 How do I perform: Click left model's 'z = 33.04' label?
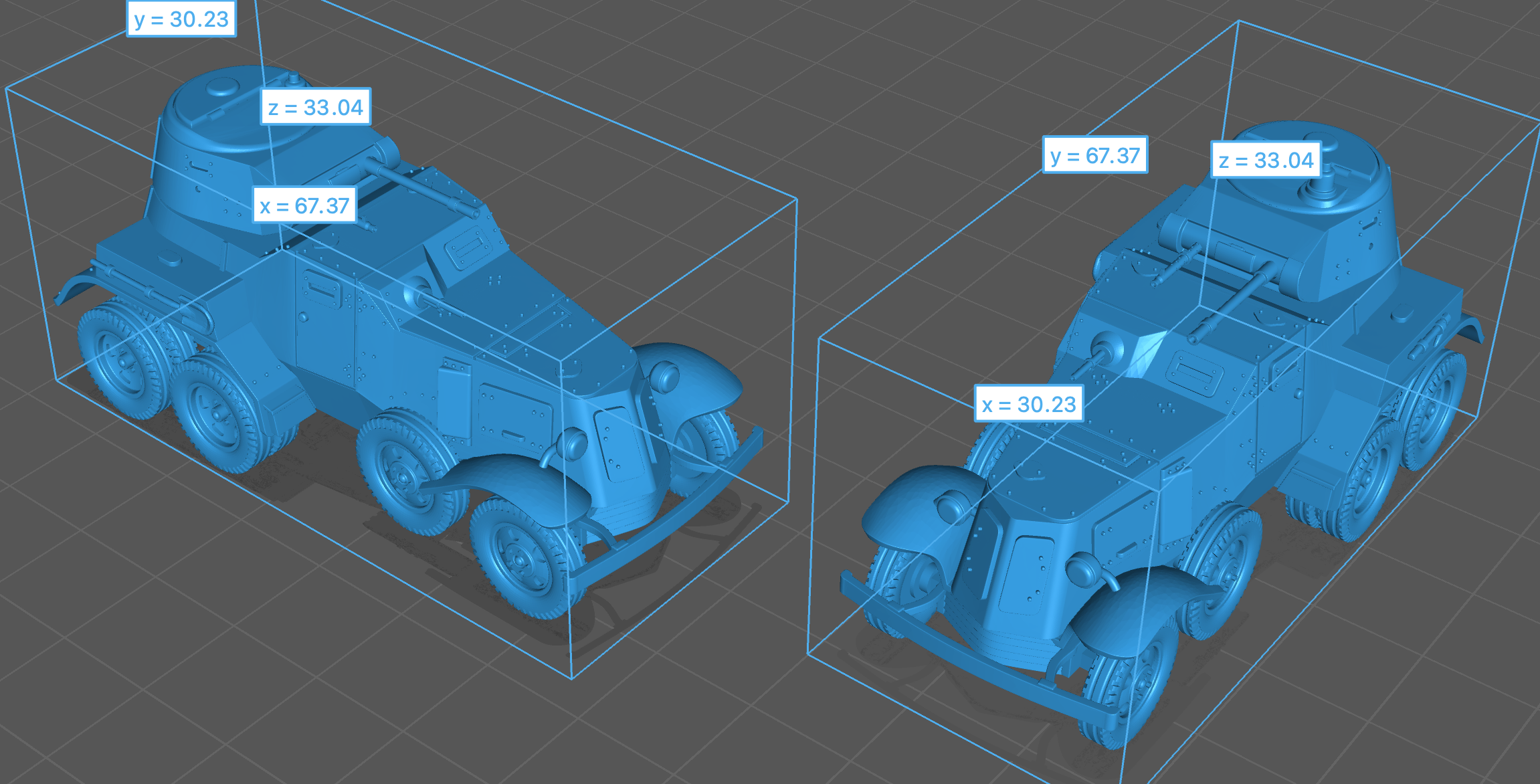pos(315,107)
